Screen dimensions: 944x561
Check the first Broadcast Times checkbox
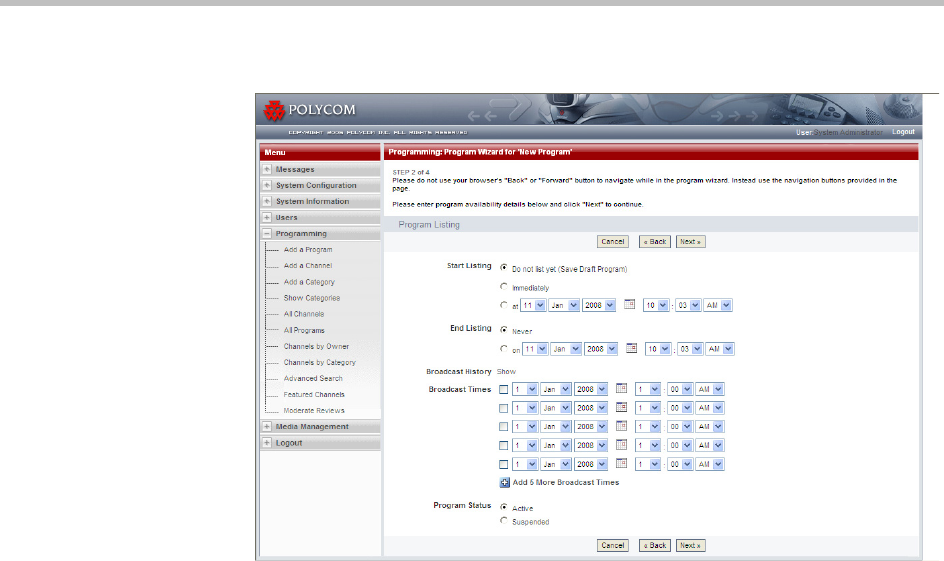504,389
